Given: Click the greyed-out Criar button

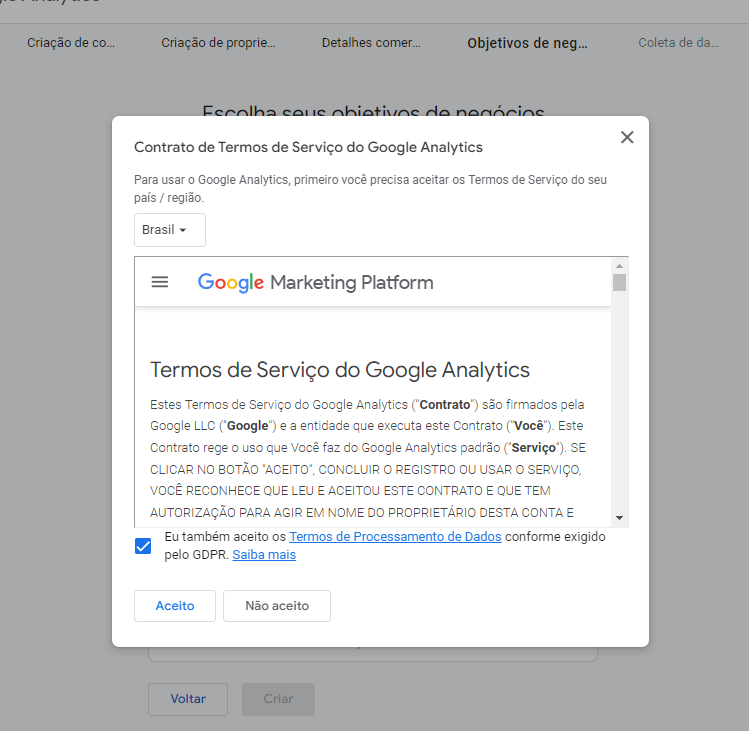Looking at the screenshot, I should click(278, 699).
